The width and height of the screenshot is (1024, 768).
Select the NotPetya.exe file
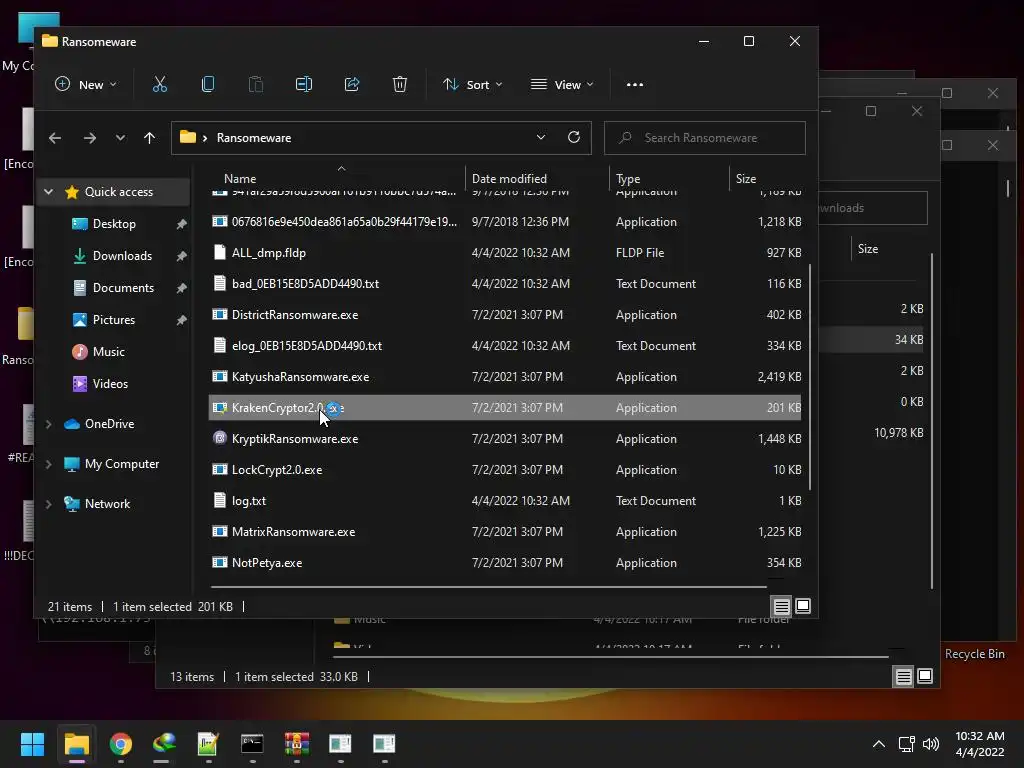[505, 563]
